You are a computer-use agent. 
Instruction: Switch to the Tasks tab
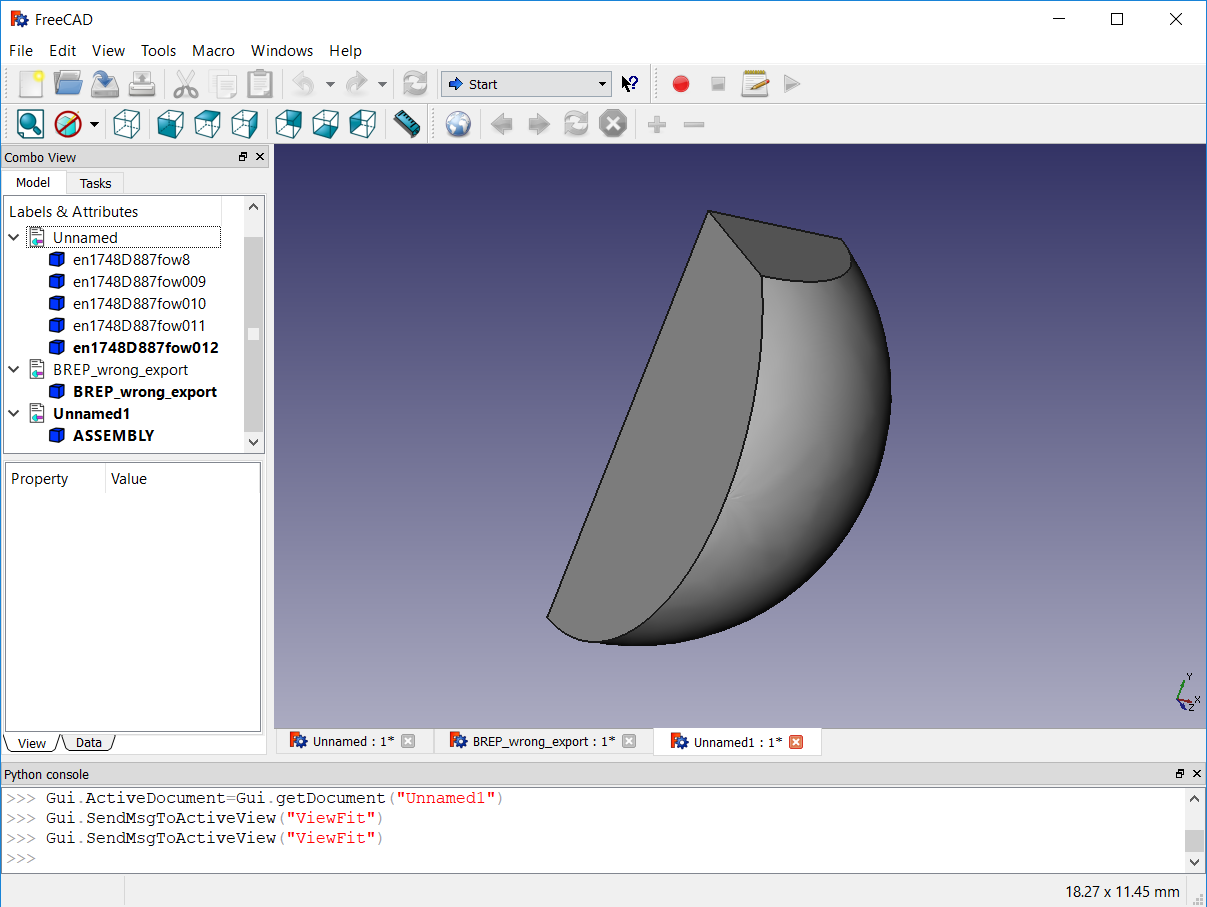[96, 183]
